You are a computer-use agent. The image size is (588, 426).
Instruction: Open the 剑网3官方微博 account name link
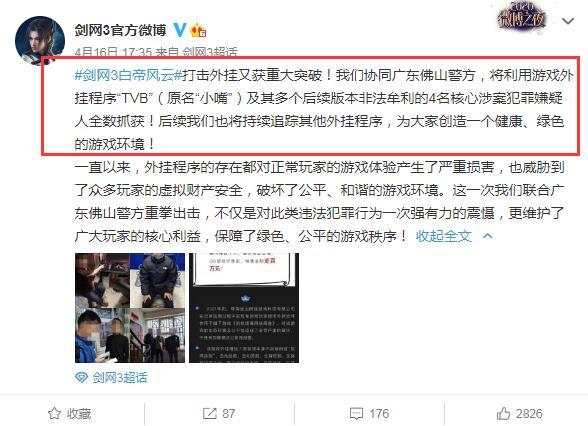(x=120, y=30)
